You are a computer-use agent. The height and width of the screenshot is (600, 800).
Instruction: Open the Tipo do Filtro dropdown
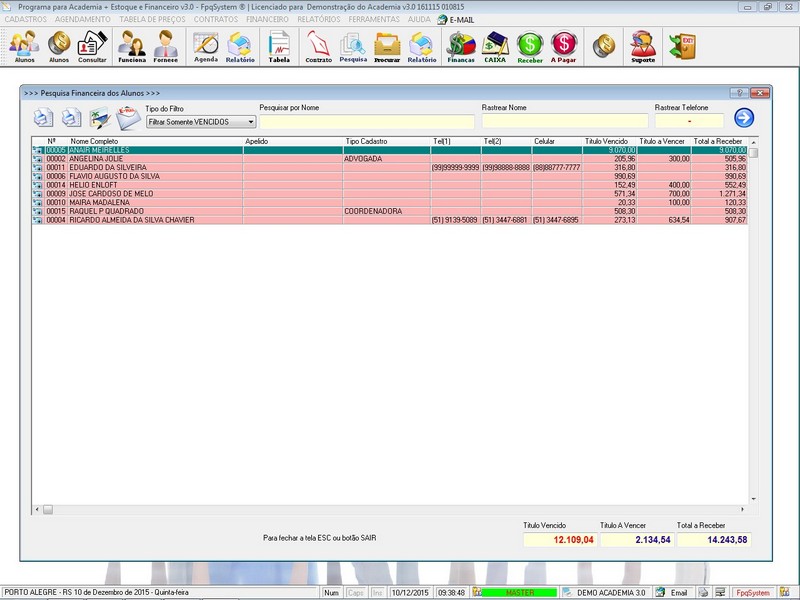(x=201, y=122)
